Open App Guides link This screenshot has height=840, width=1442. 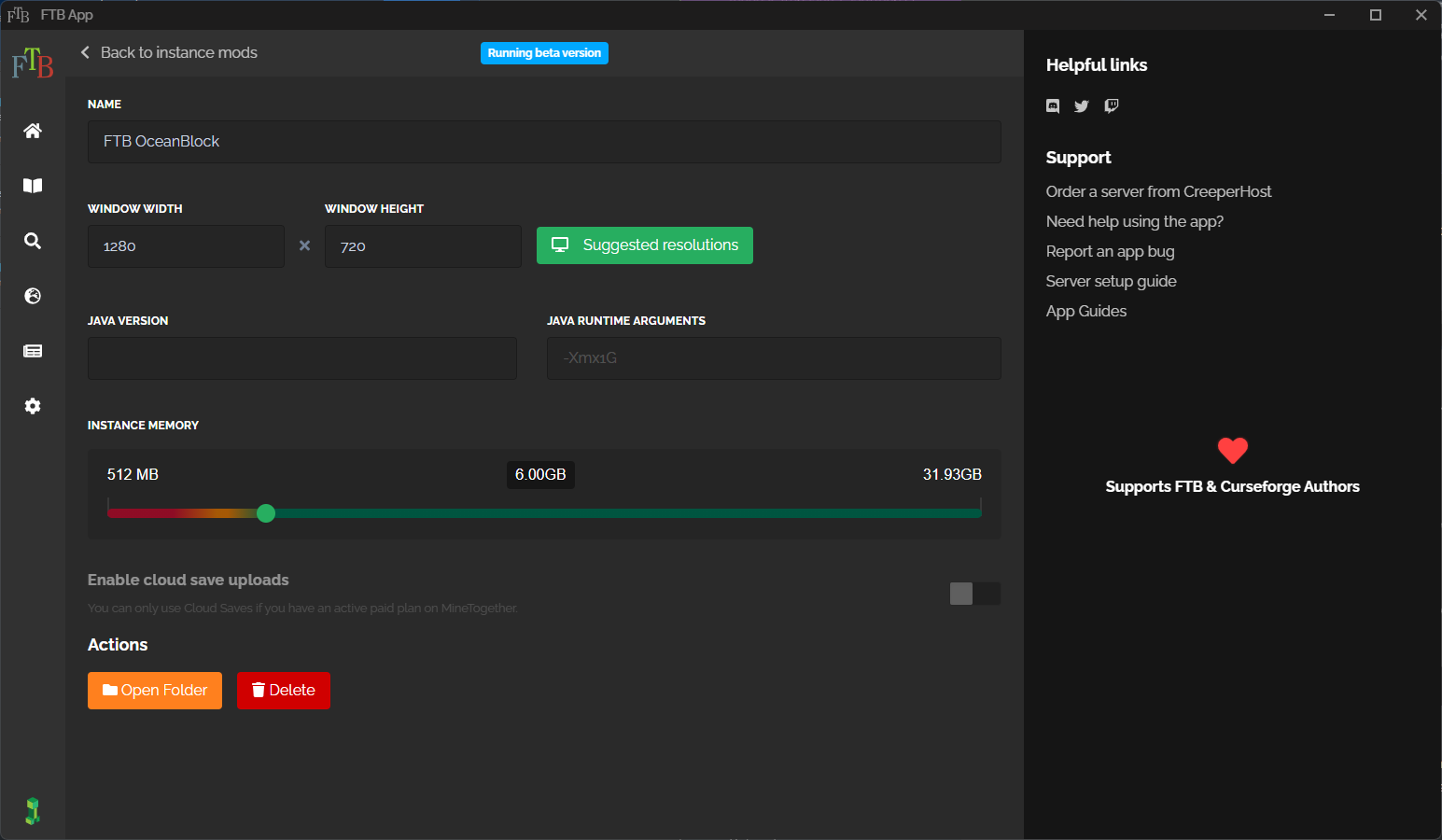point(1086,311)
